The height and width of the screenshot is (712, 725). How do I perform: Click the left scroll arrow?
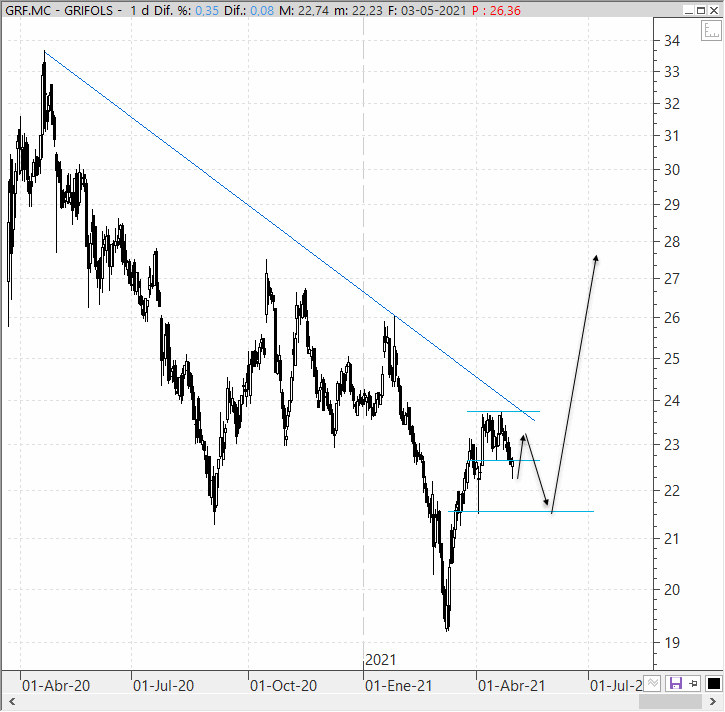point(12,701)
